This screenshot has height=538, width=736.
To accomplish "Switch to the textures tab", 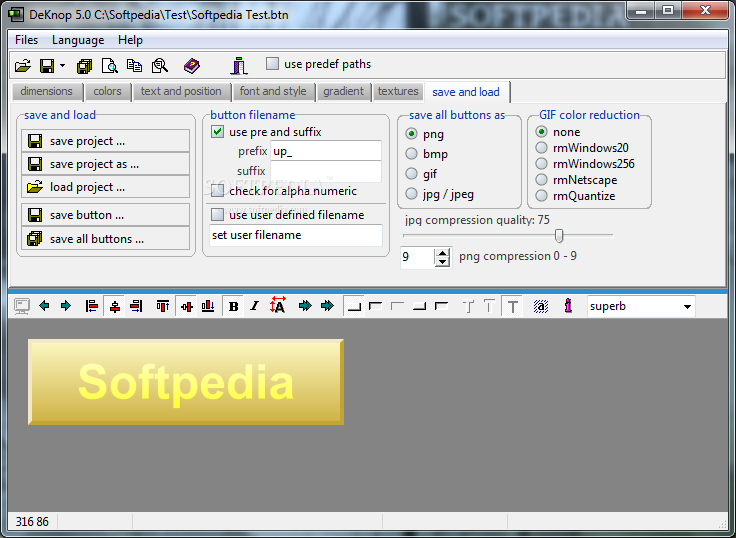I will [x=398, y=91].
